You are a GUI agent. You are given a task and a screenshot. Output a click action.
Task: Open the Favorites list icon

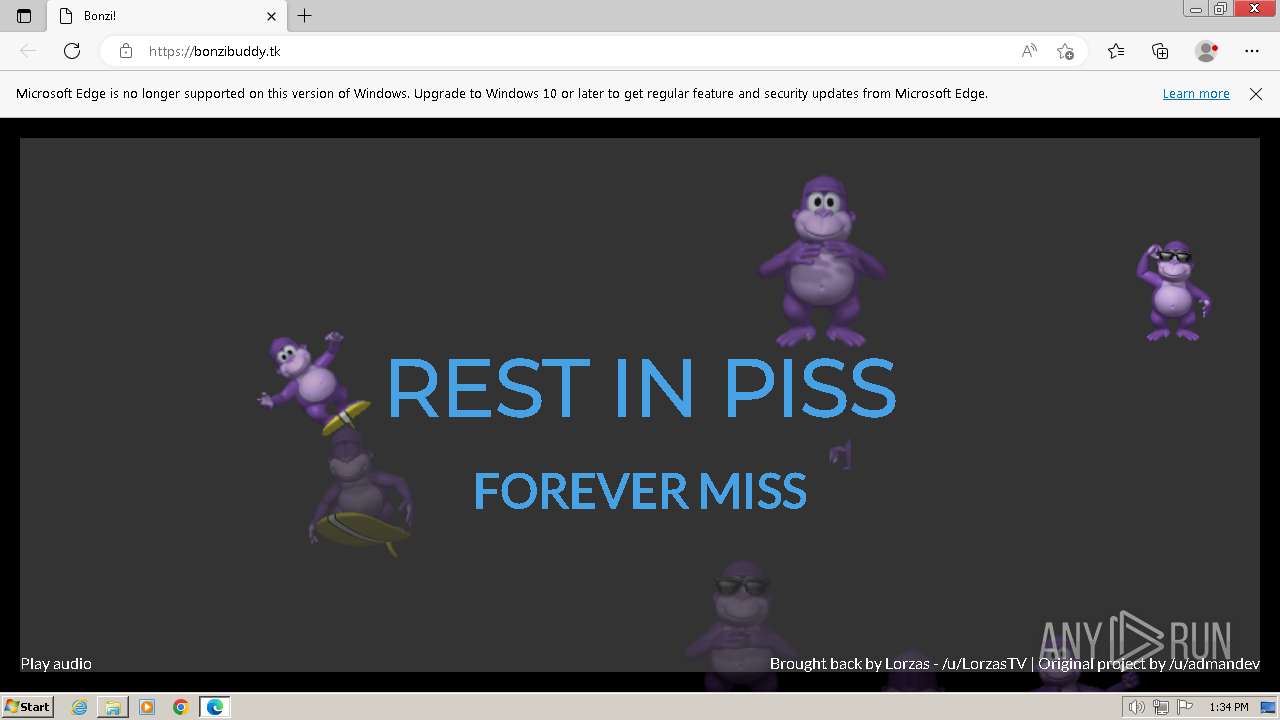pos(1116,51)
